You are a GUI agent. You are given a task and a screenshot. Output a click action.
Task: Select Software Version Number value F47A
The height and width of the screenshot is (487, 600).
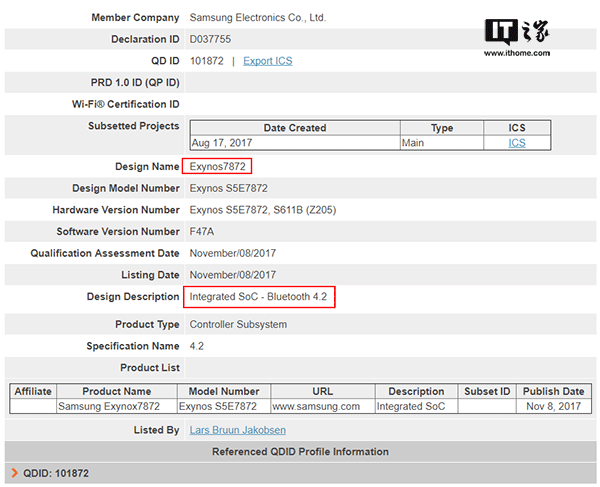202,231
